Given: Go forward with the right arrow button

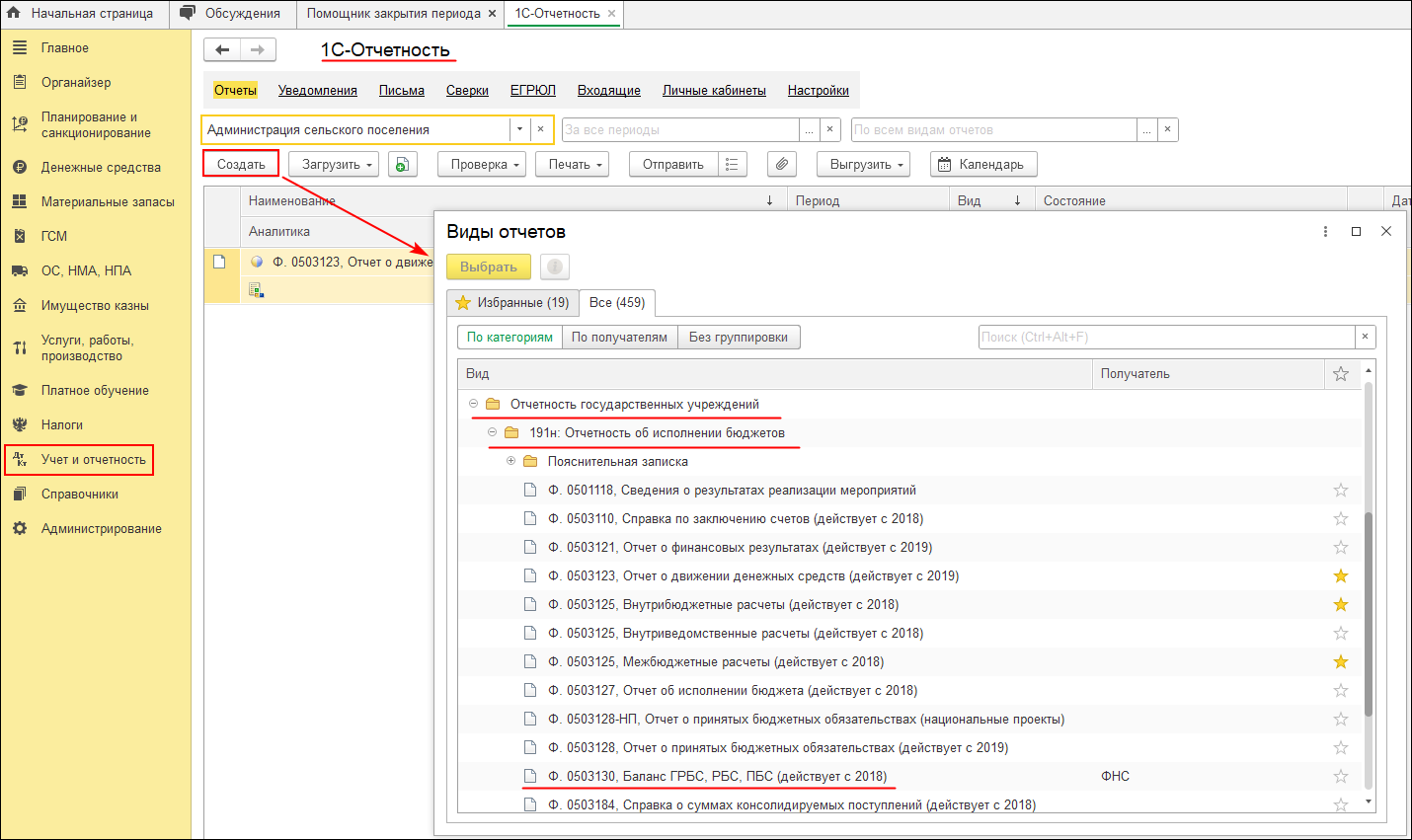Looking at the screenshot, I should (x=258, y=49).
